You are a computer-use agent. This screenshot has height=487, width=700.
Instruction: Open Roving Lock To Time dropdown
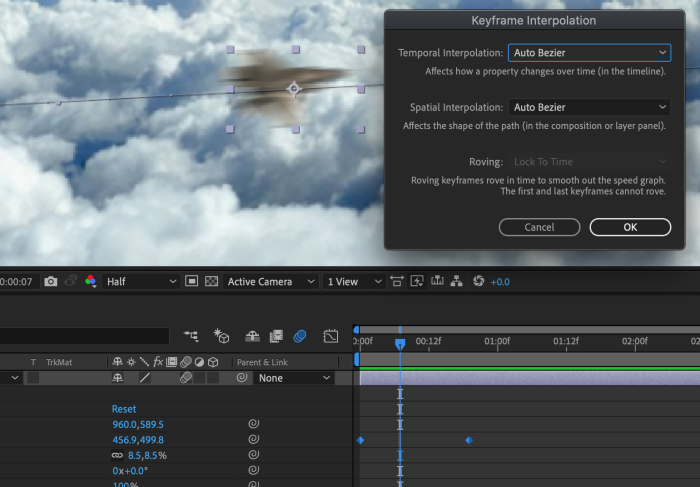coord(589,162)
